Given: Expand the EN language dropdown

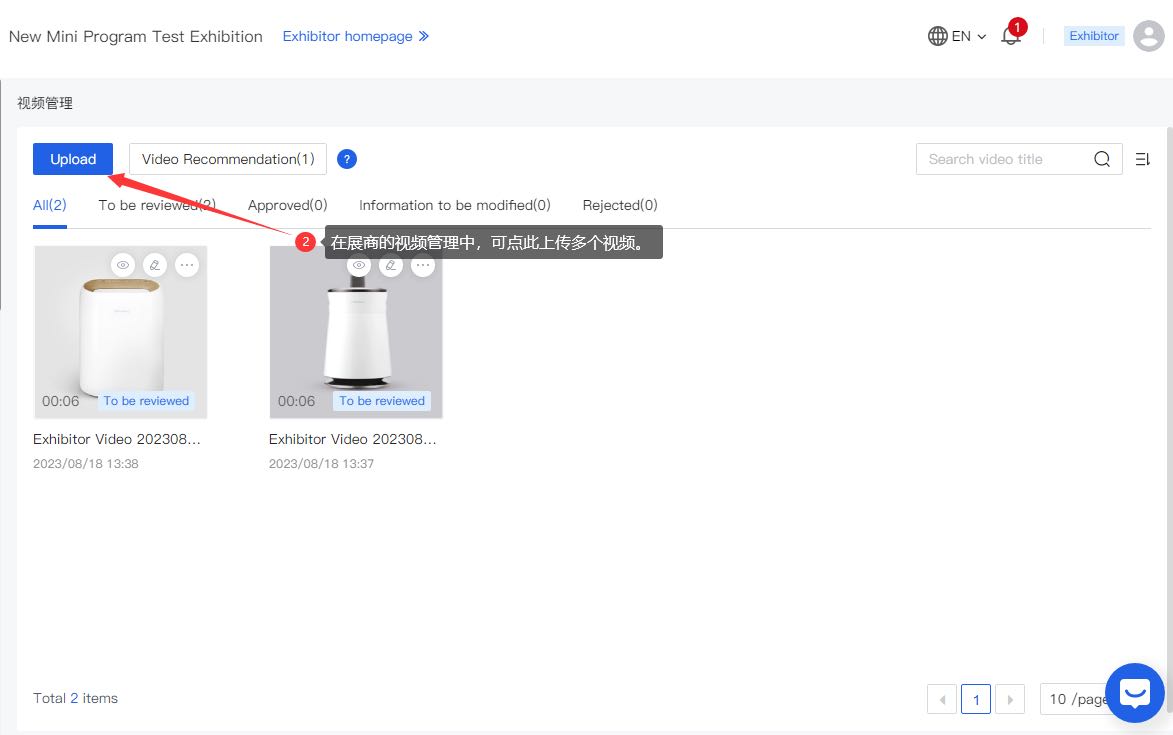Looking at the screenshot, I should 957,36.
